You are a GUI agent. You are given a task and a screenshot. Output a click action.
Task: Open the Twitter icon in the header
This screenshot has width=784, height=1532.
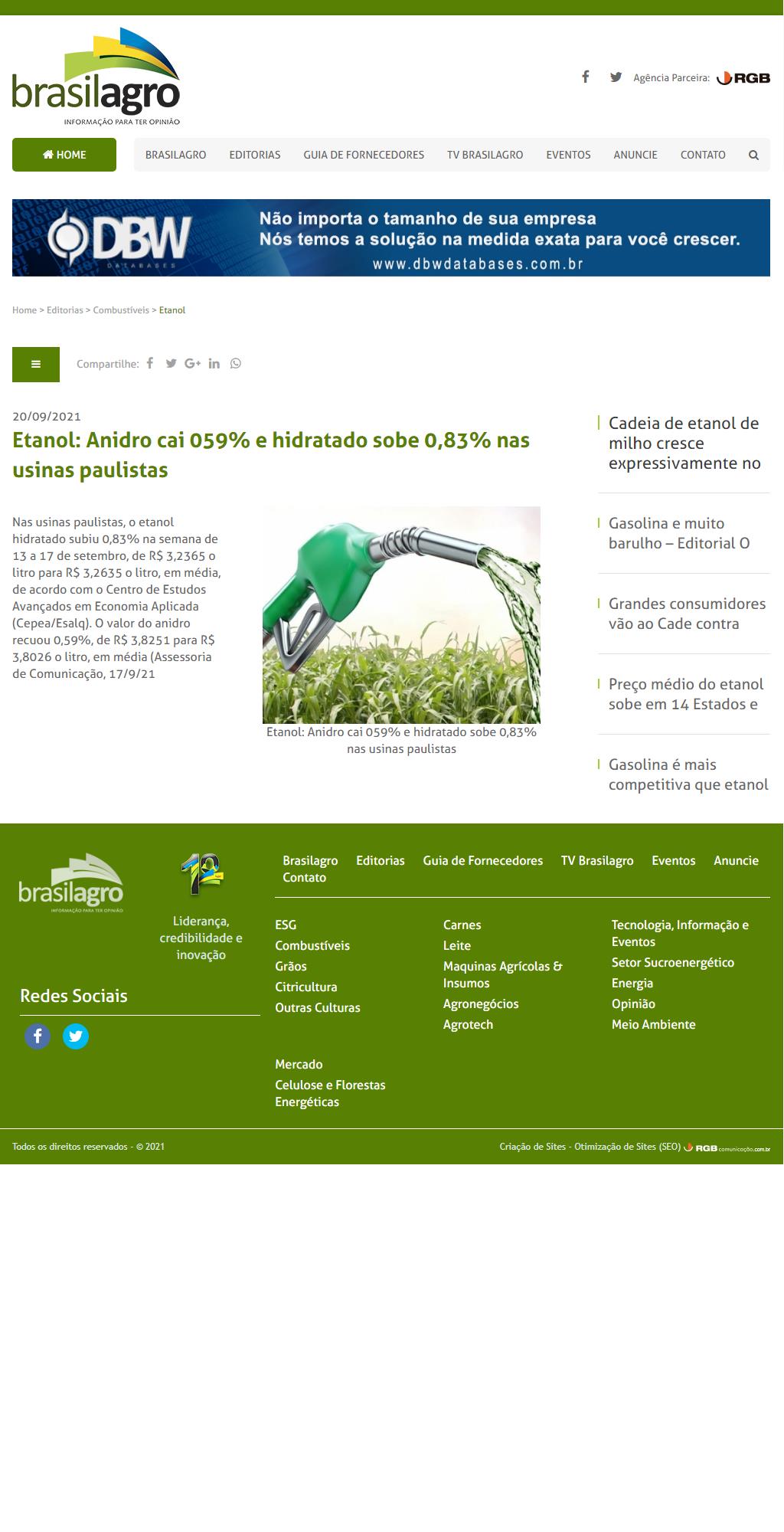pos(616,77)
